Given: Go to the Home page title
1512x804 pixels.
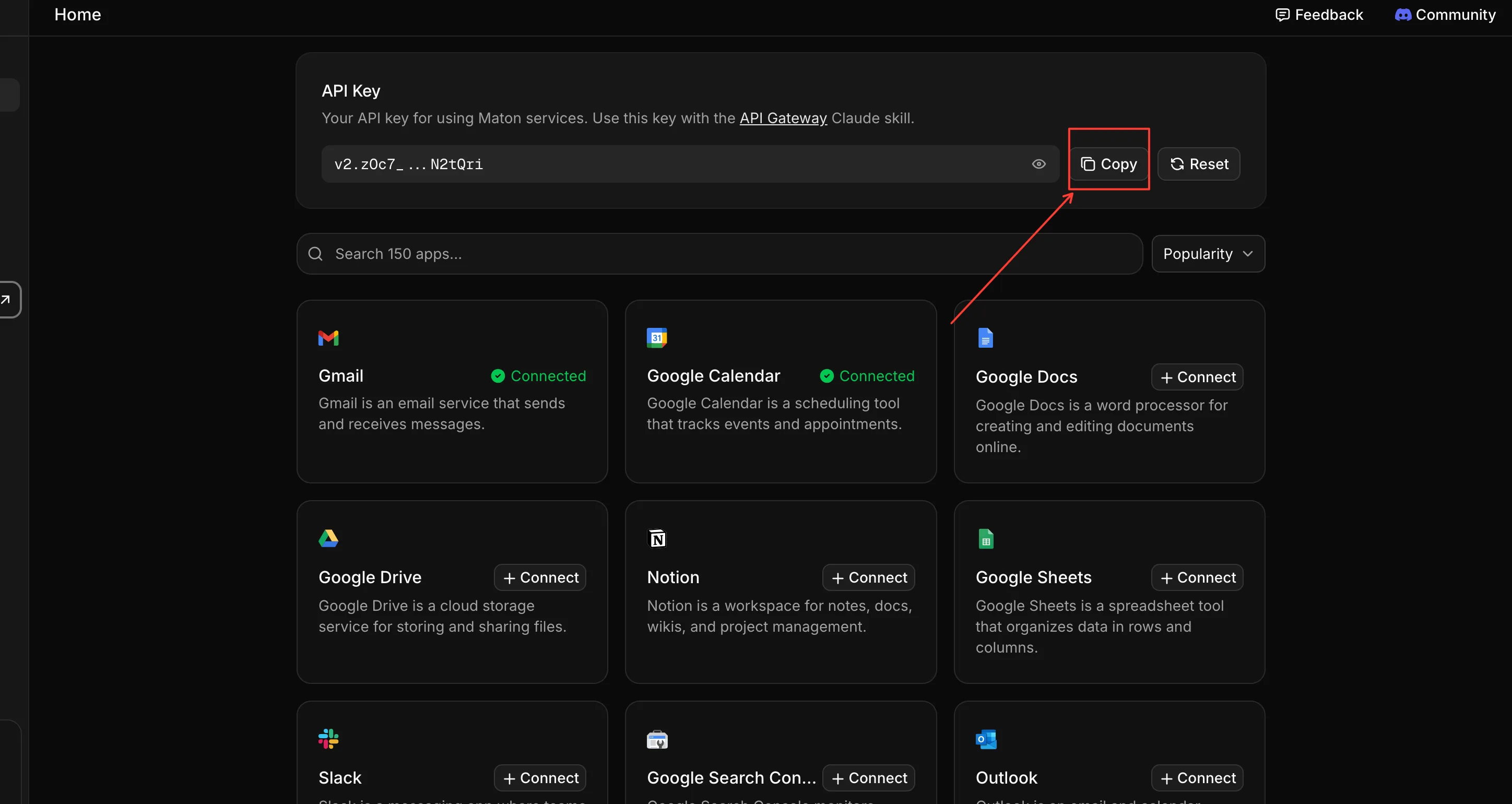Looking at the screenshot, I should tap(77, 15).
